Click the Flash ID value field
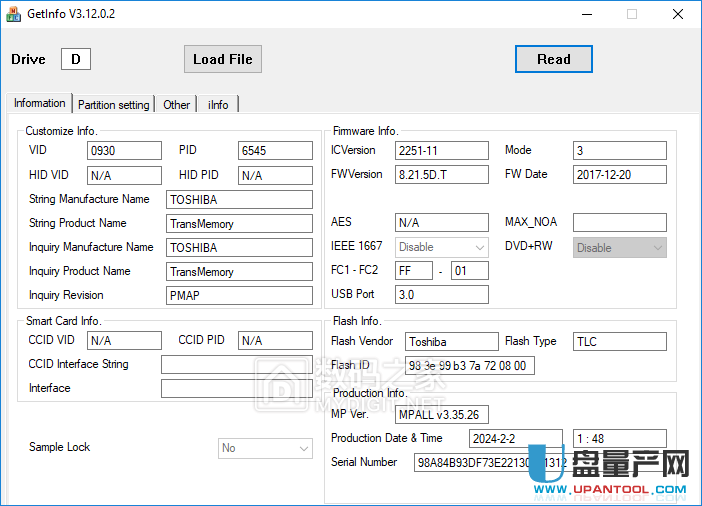 (470, 366)
